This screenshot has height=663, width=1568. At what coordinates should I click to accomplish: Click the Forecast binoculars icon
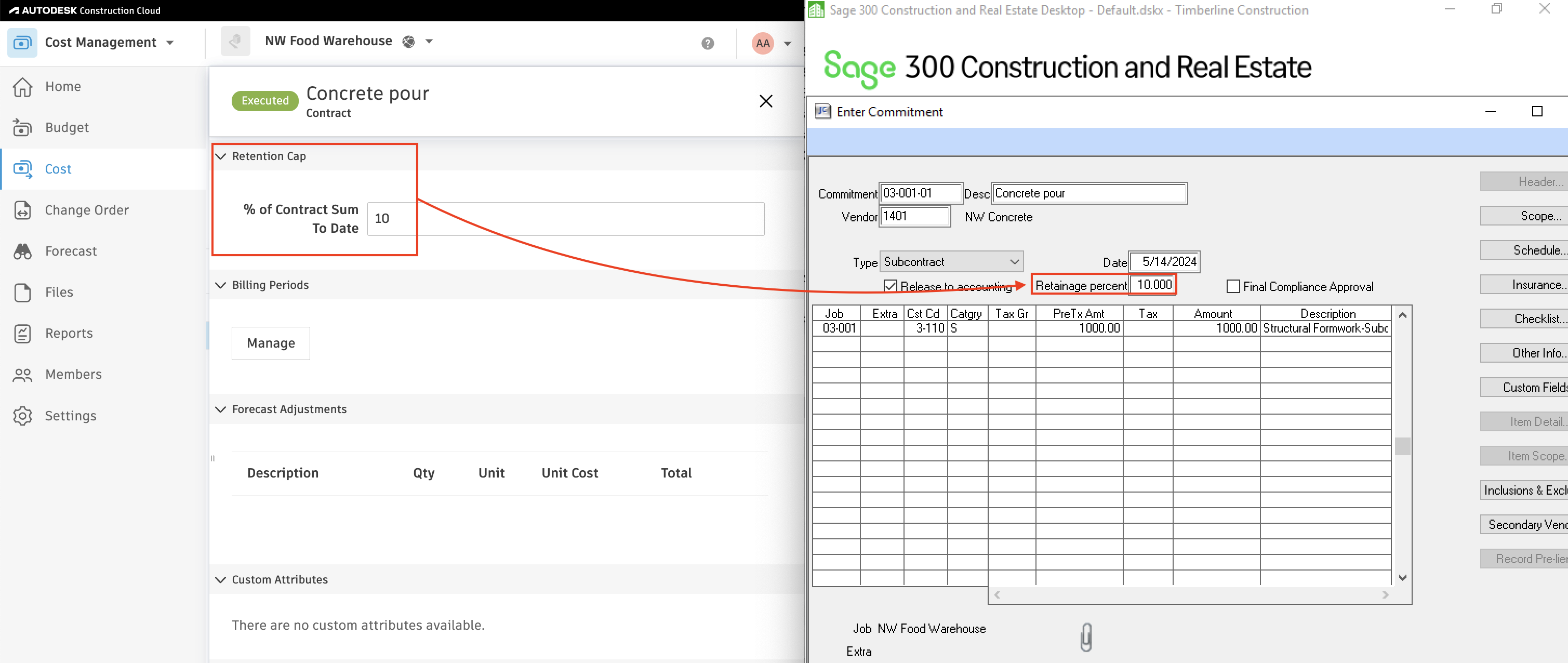tap(22, 251)
